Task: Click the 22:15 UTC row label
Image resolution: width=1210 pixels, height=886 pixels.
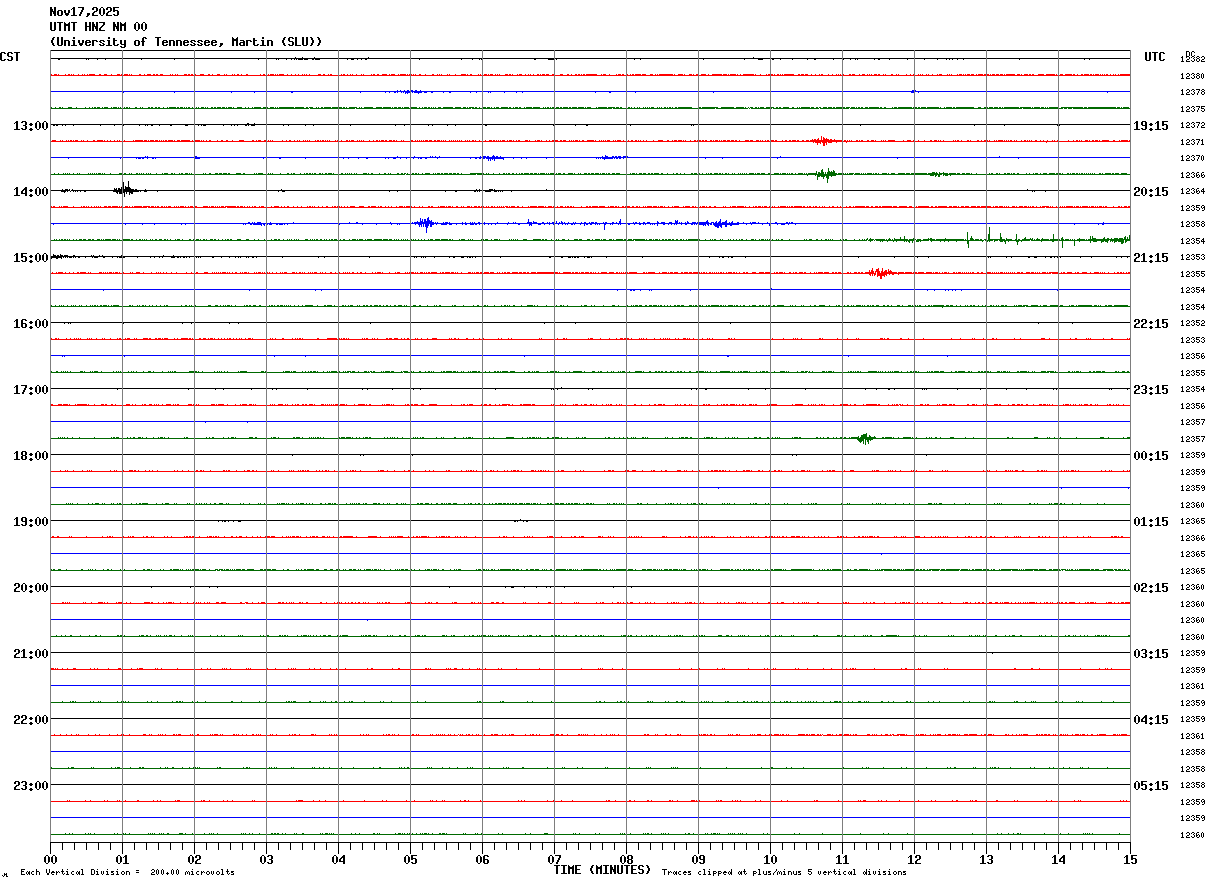Action: coord(1150,324)
